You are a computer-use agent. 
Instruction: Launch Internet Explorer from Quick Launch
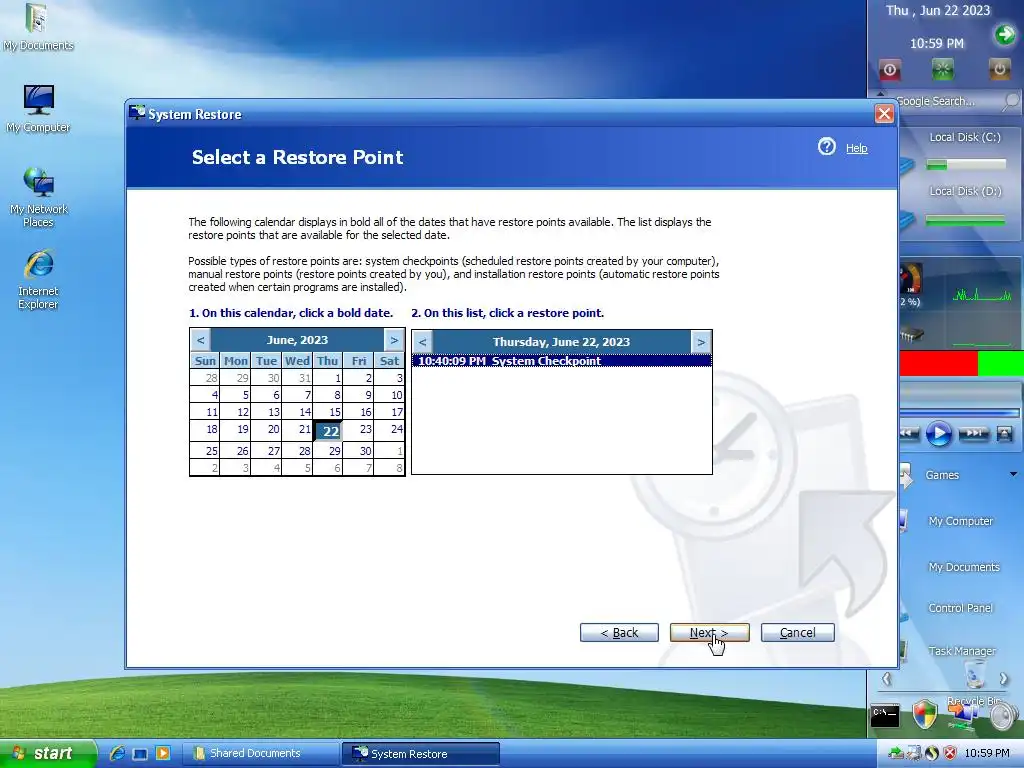pyautogui.click(x=118, y=753)
